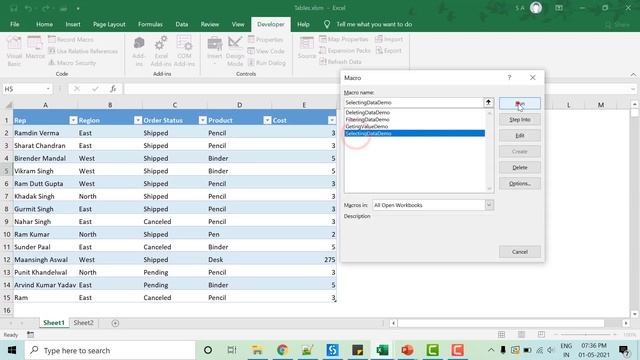Click the Insert Function fx icon
Viewport: 640px width, 360px height.
pyautogui.click(x=113, y=89)
